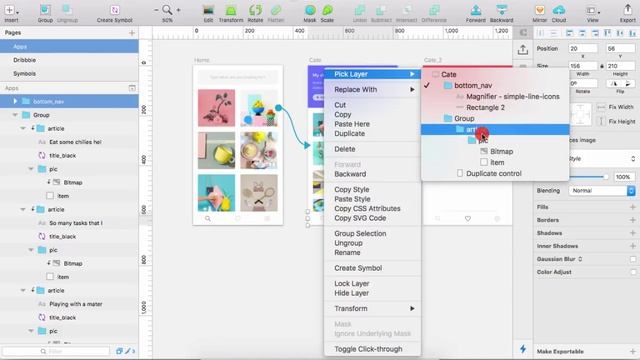Open the Cloud toolbar tool
The height and width of the screenshot is (360, 640).
[559, 13]
